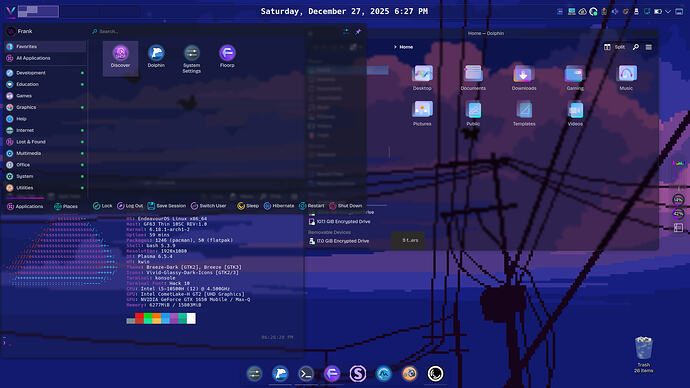The image size is (690, 388).
Task: Launch Floorp browser from launcher favorites
Action: pos(227,56)
